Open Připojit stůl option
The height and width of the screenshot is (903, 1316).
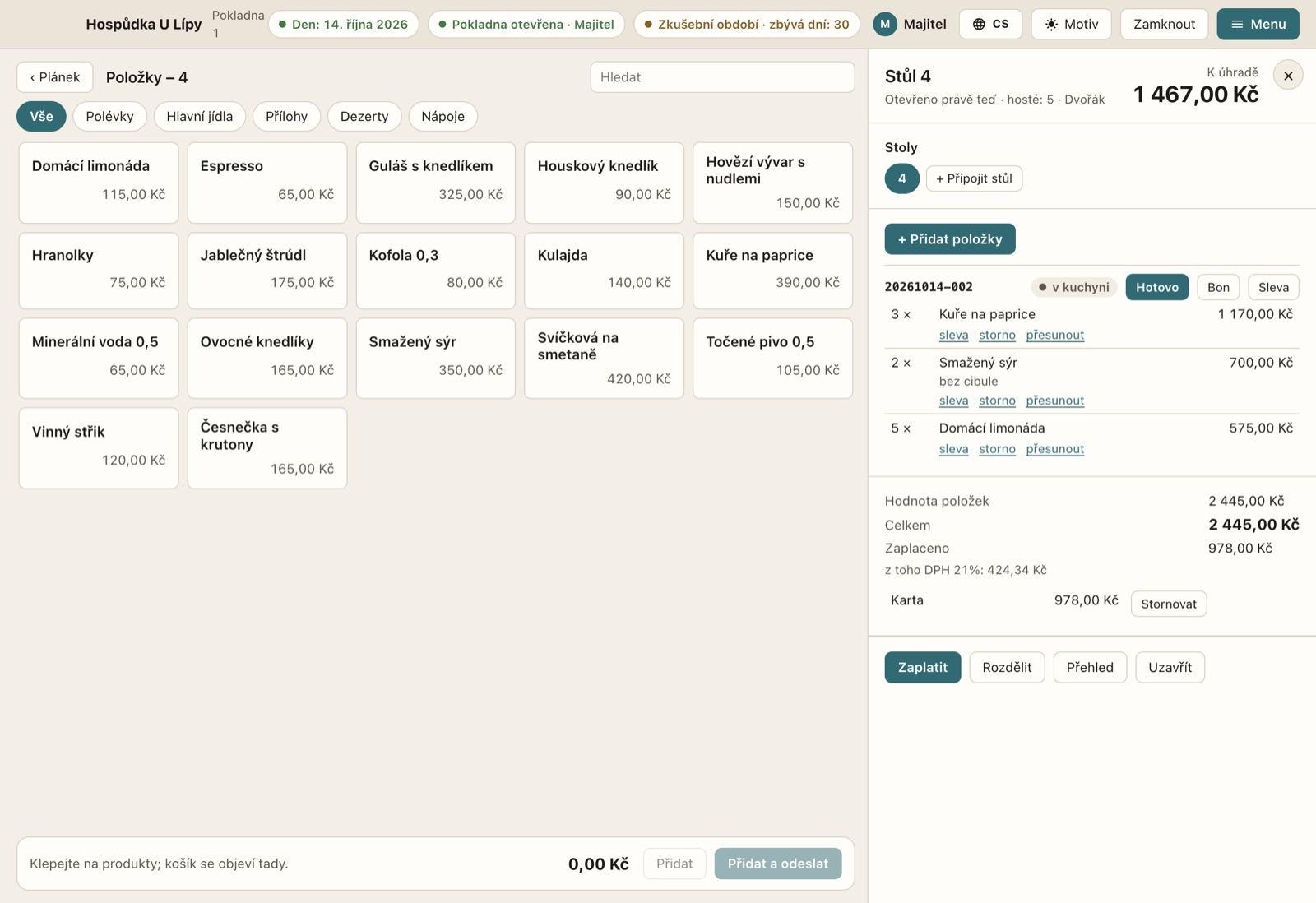click(x=974, y=178)
